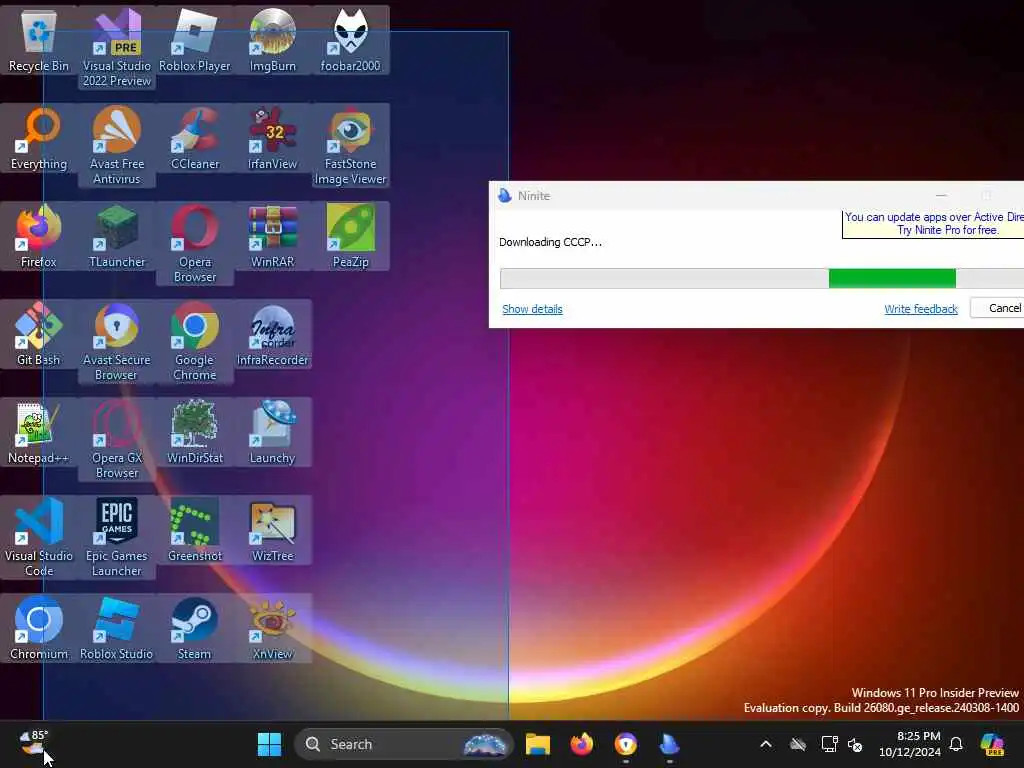Open the clock showing 8:25 PM
The width and height of the screenshot is (1024, 768).
909,744
